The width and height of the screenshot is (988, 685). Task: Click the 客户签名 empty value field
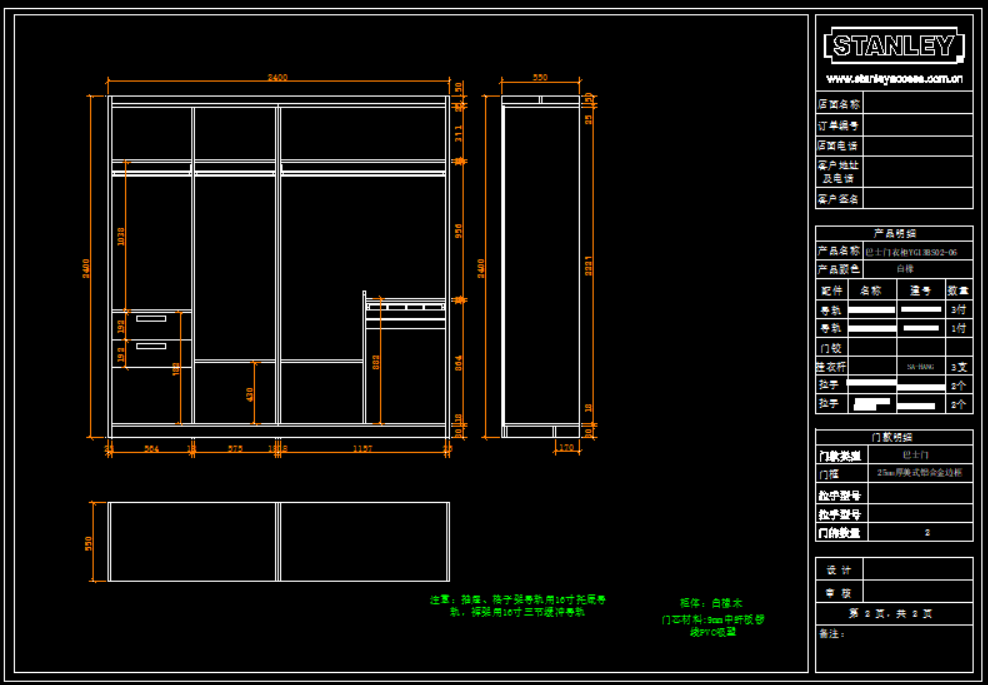(x=917, y=199)
